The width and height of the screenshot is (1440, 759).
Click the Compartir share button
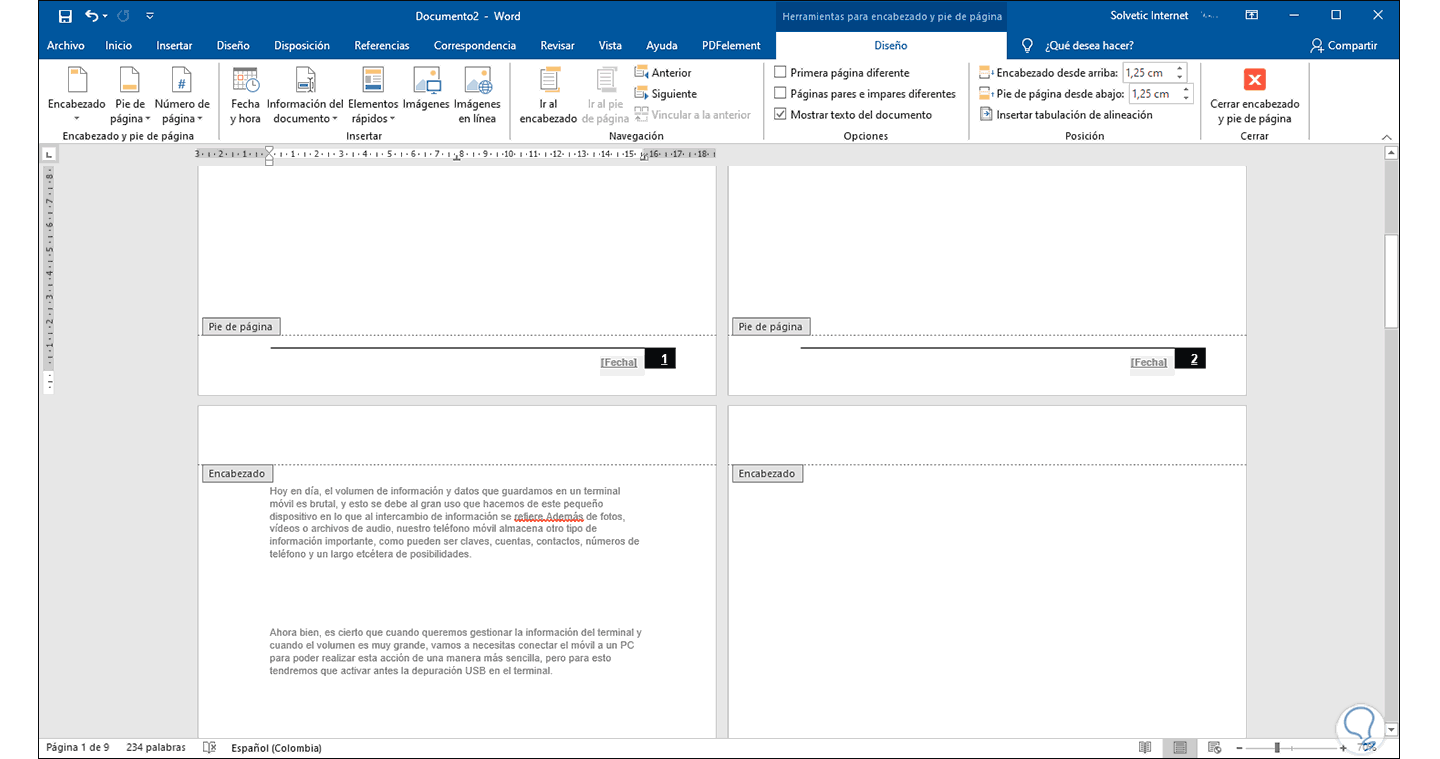(1344, 46)
